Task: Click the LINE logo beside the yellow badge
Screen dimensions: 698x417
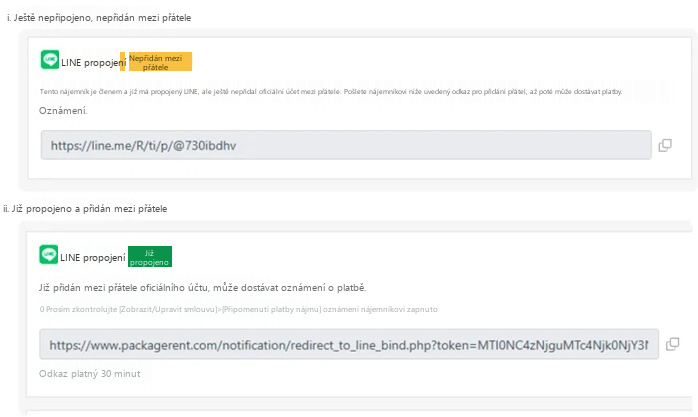Action: coord(49,60)
